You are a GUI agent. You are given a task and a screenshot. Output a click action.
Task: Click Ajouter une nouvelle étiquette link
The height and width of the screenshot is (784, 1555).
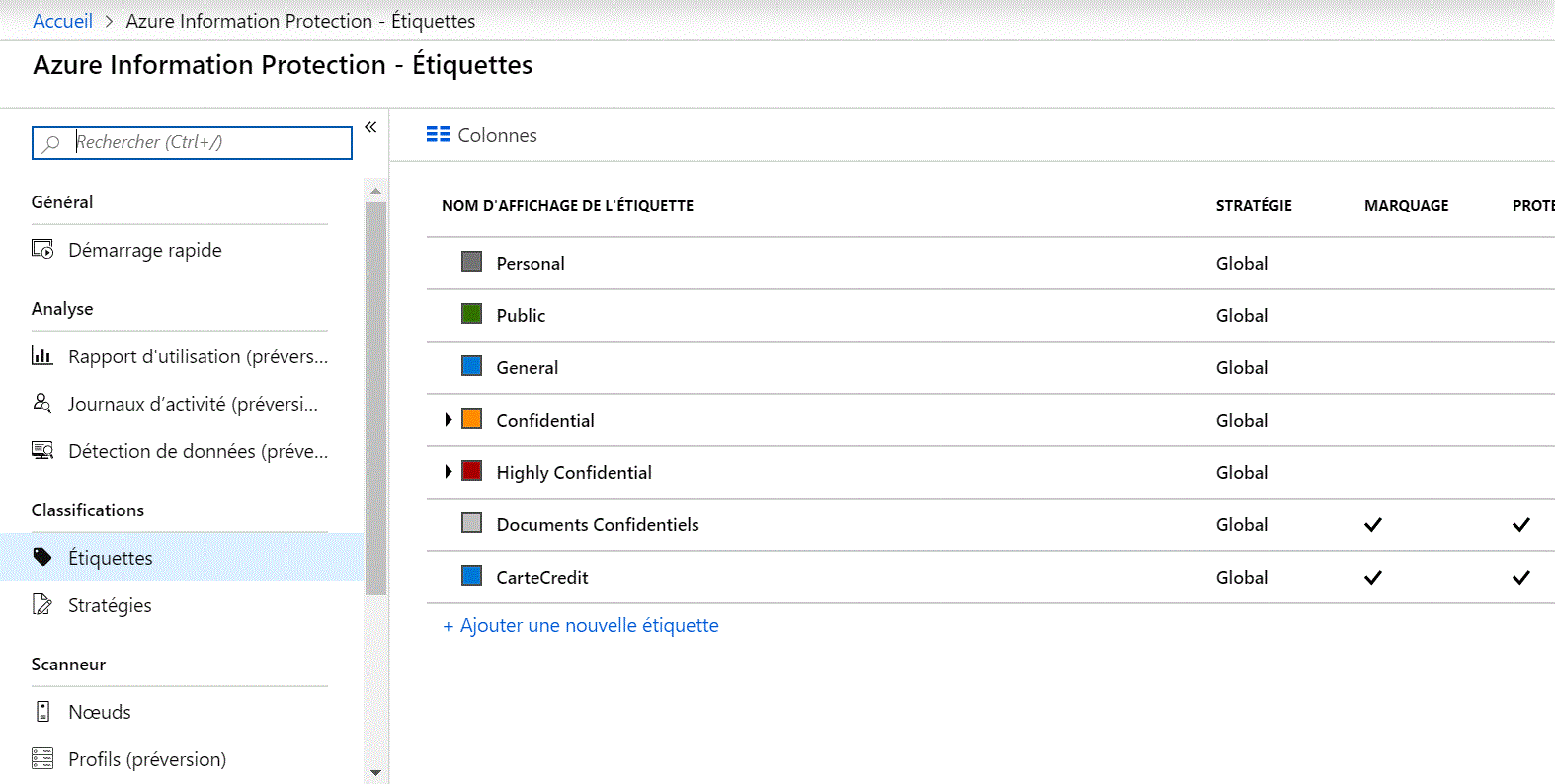pos(581,625)
